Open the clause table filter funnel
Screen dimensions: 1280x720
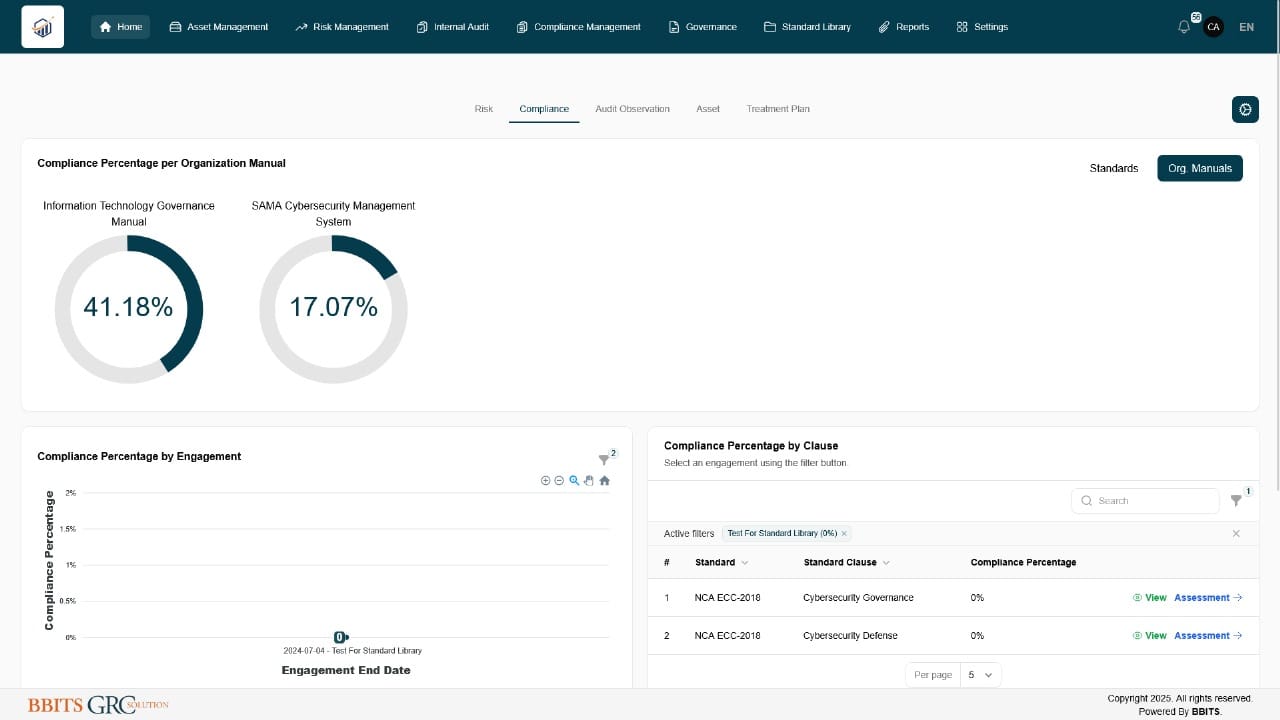point(1236,501)
